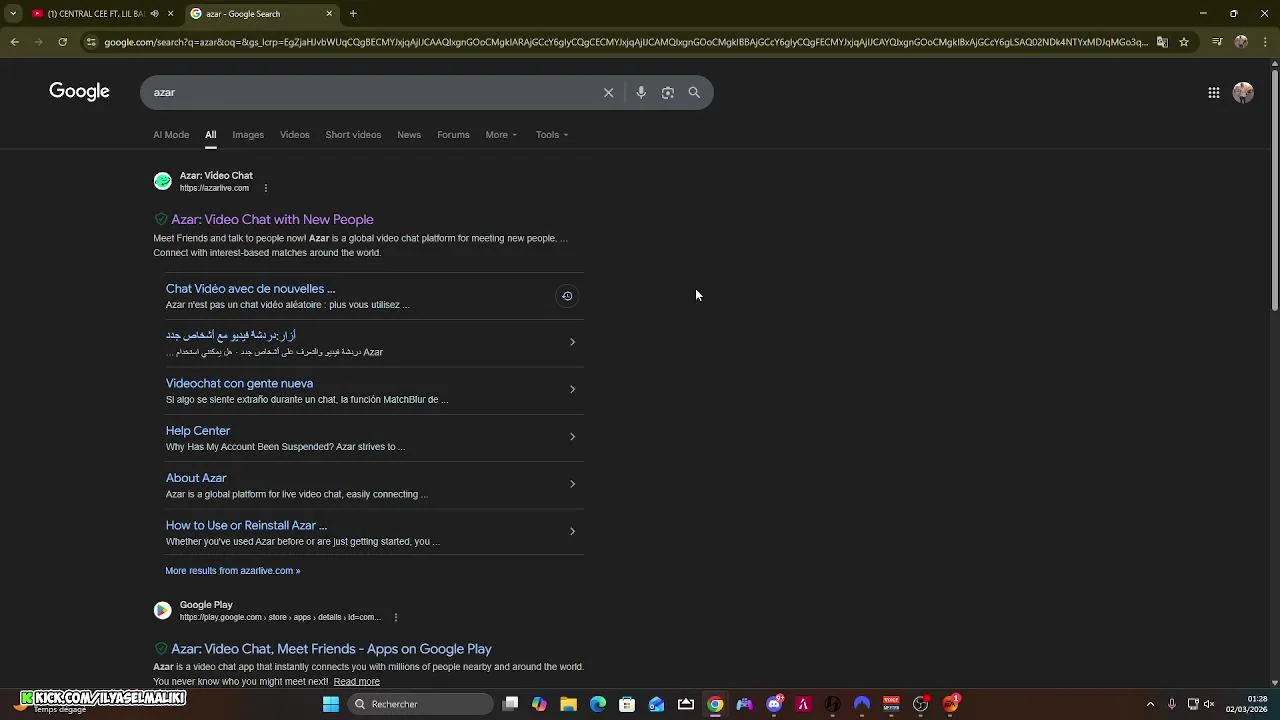
Task: Click into the azar search input field
Action: [370, 92]
